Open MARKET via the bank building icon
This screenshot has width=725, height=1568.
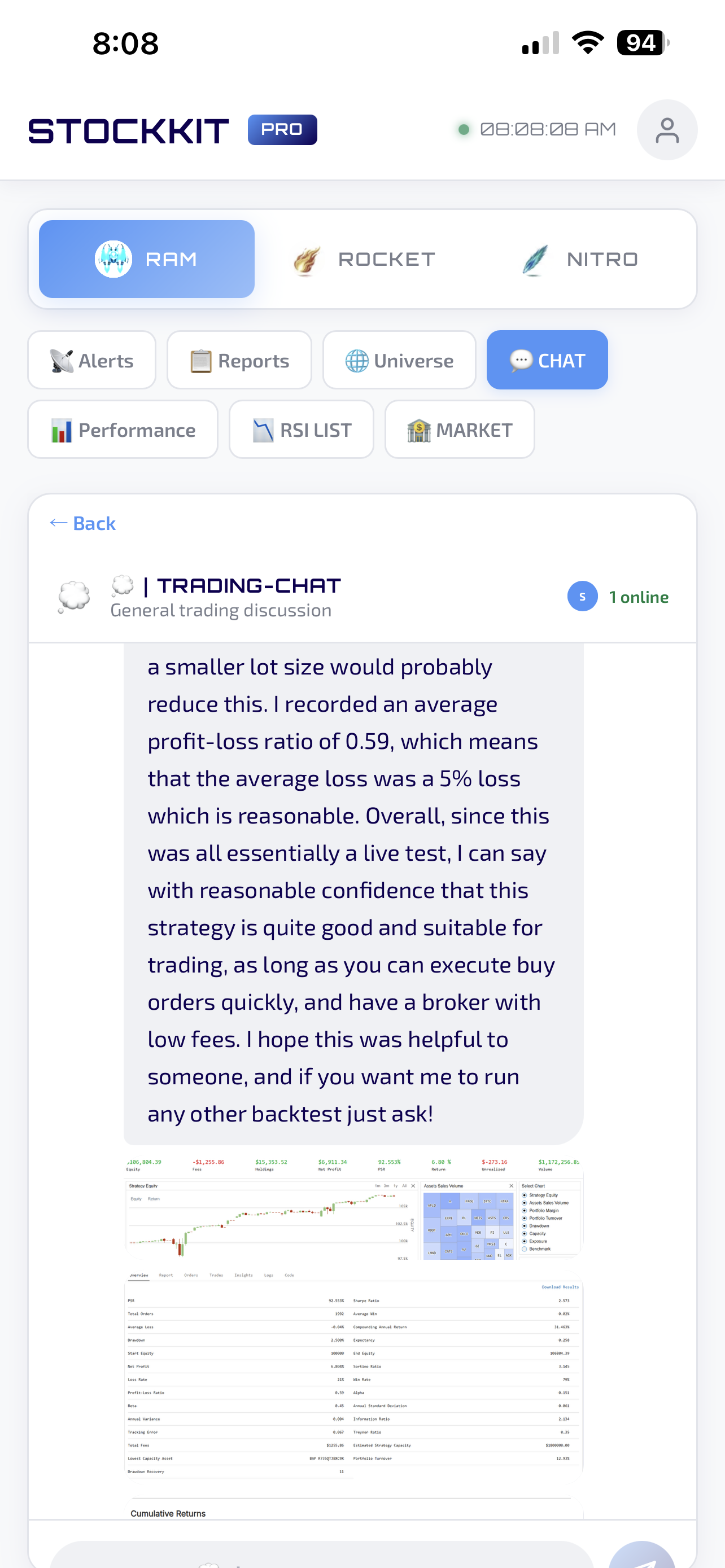420,429
